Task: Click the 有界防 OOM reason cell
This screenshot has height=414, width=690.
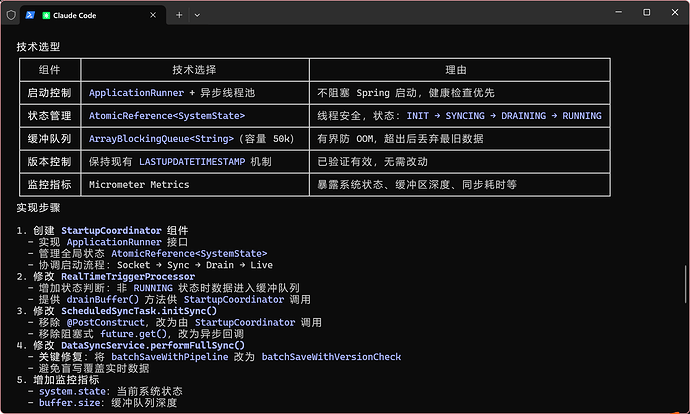Action: pos(460,139)
